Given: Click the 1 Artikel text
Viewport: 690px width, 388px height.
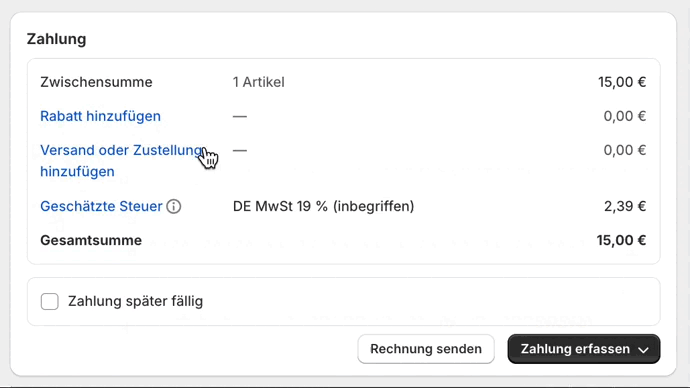Looking at the screenshot, I should 259,82.
